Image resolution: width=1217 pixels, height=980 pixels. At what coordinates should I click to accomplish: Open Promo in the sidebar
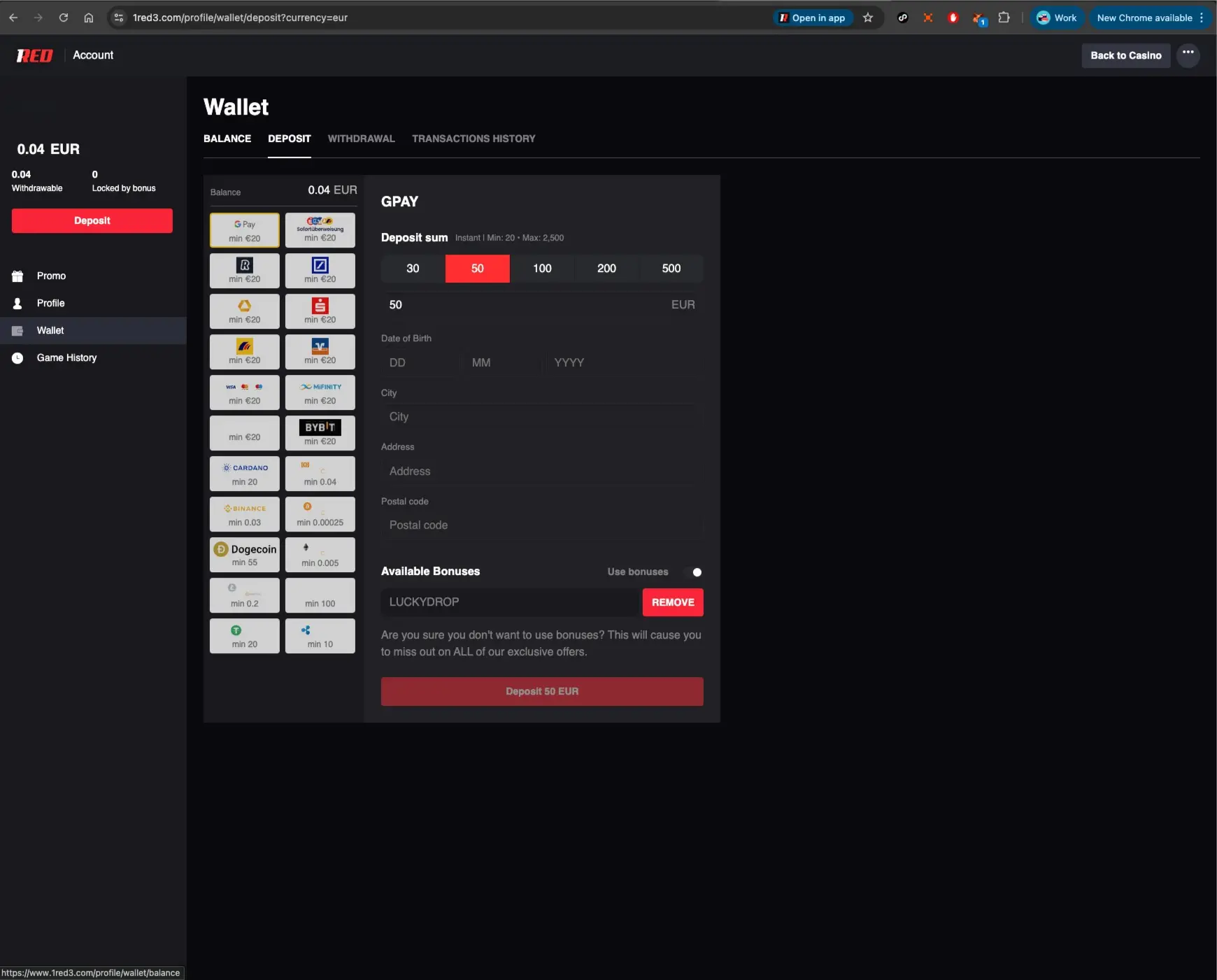tap(93, 276)
